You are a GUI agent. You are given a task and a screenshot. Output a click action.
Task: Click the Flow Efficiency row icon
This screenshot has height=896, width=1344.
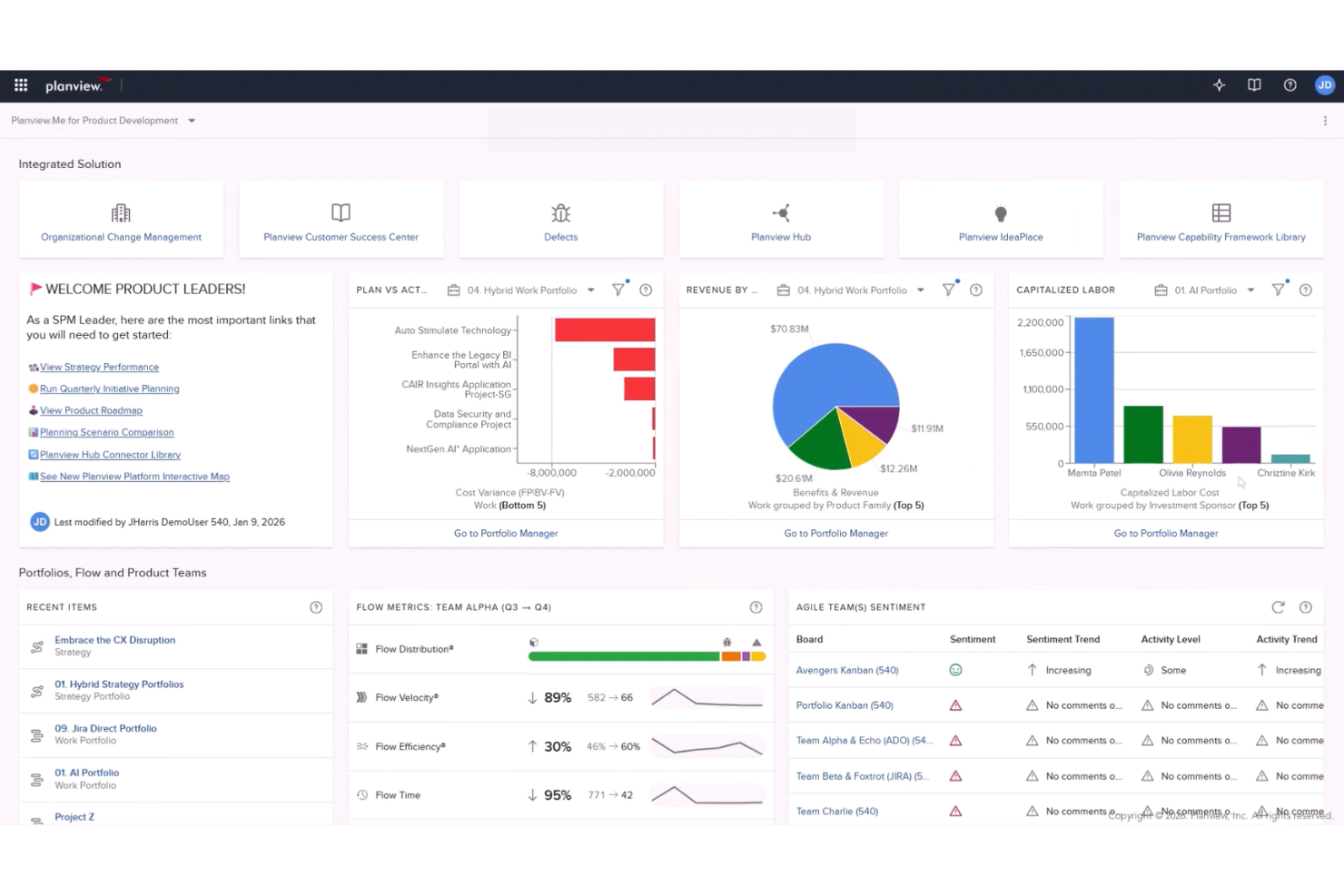362,746
